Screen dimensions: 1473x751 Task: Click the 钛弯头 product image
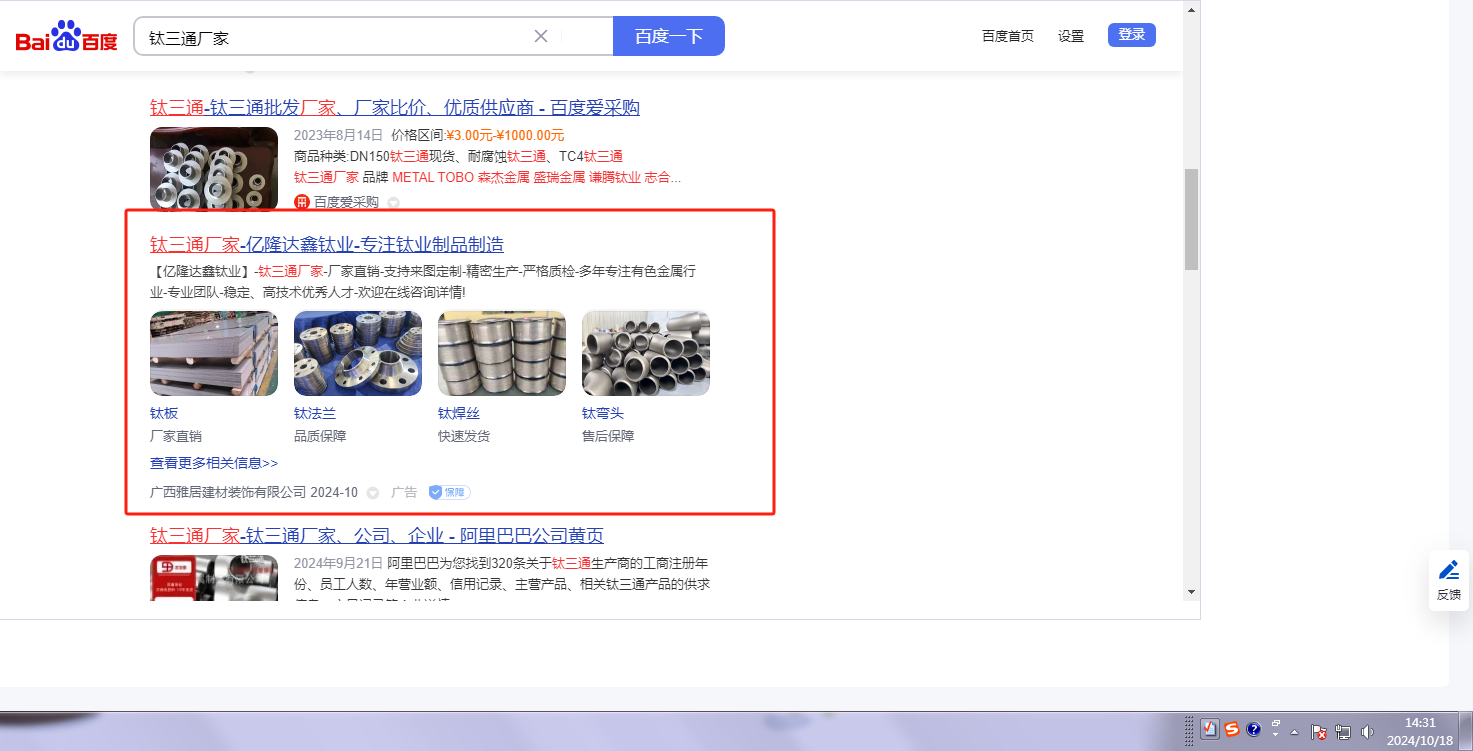point(646,354)
